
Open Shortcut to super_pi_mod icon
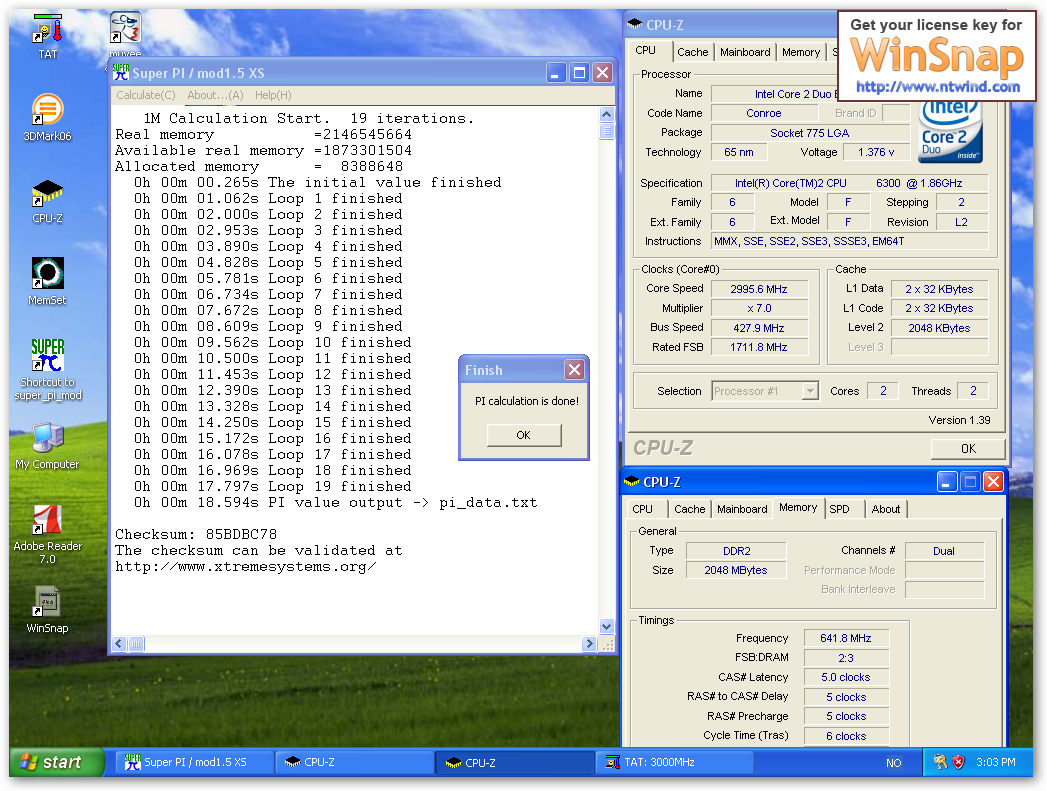(x=47, y=370)
